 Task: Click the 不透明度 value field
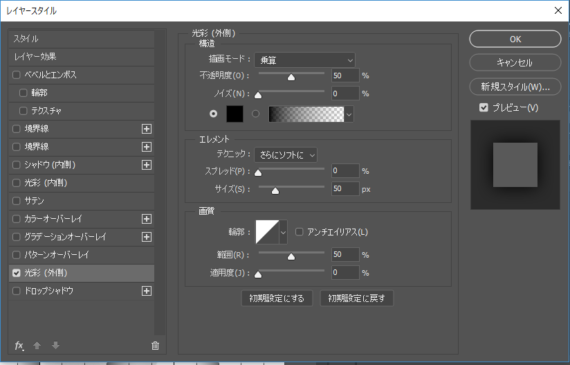pyautogui.click(x=345, y=76)
